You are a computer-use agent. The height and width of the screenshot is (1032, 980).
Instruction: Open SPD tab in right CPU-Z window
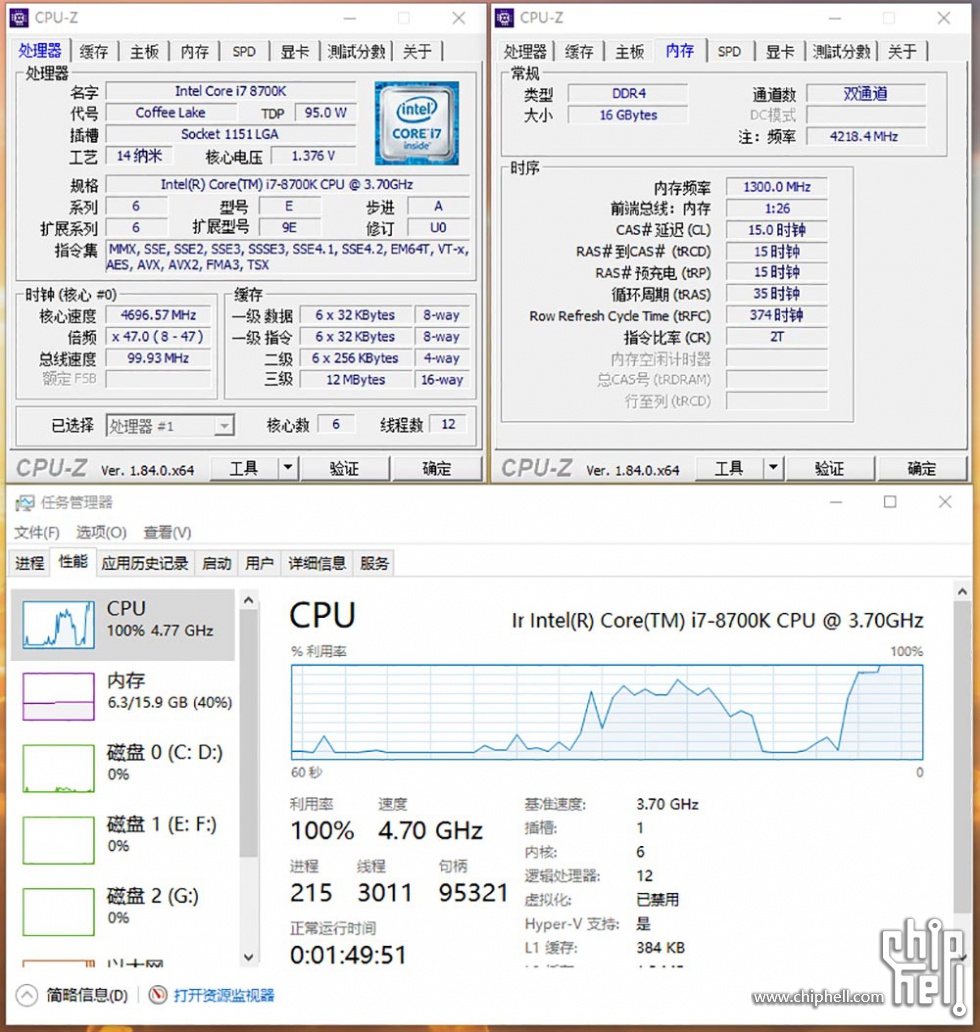pos(729,51)
